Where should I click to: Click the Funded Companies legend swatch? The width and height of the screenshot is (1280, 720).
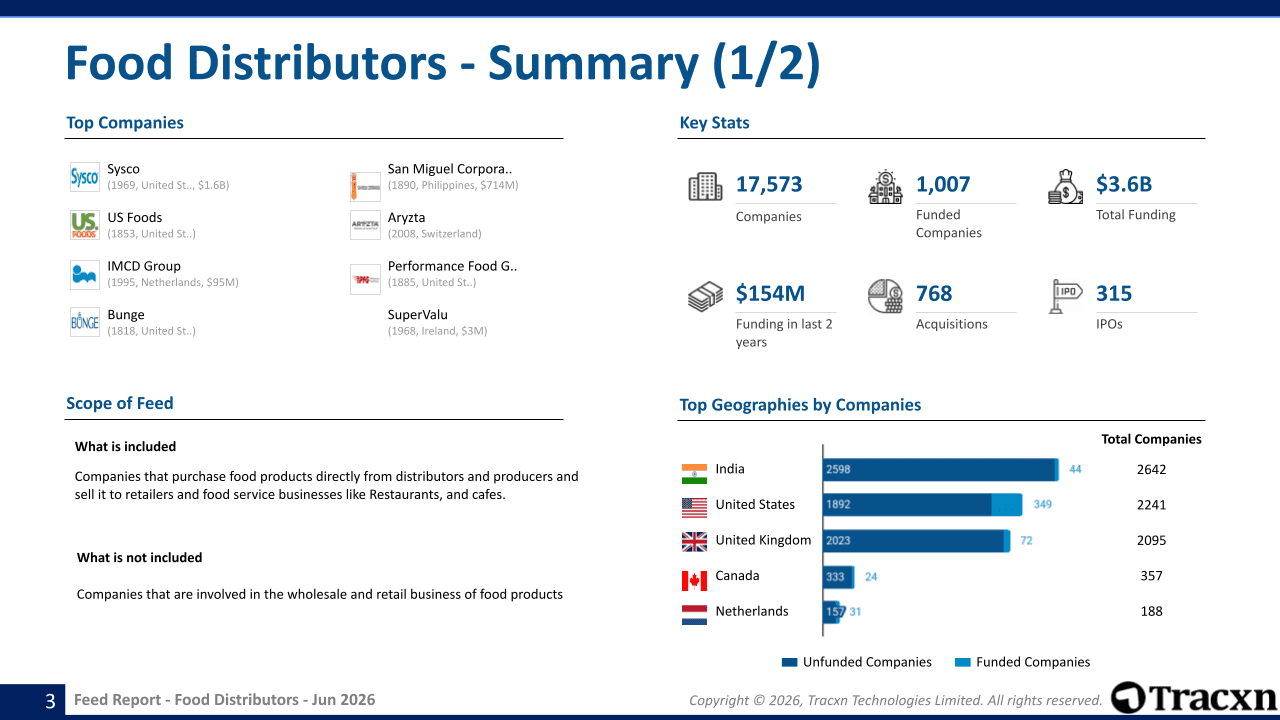coord(963,662)
